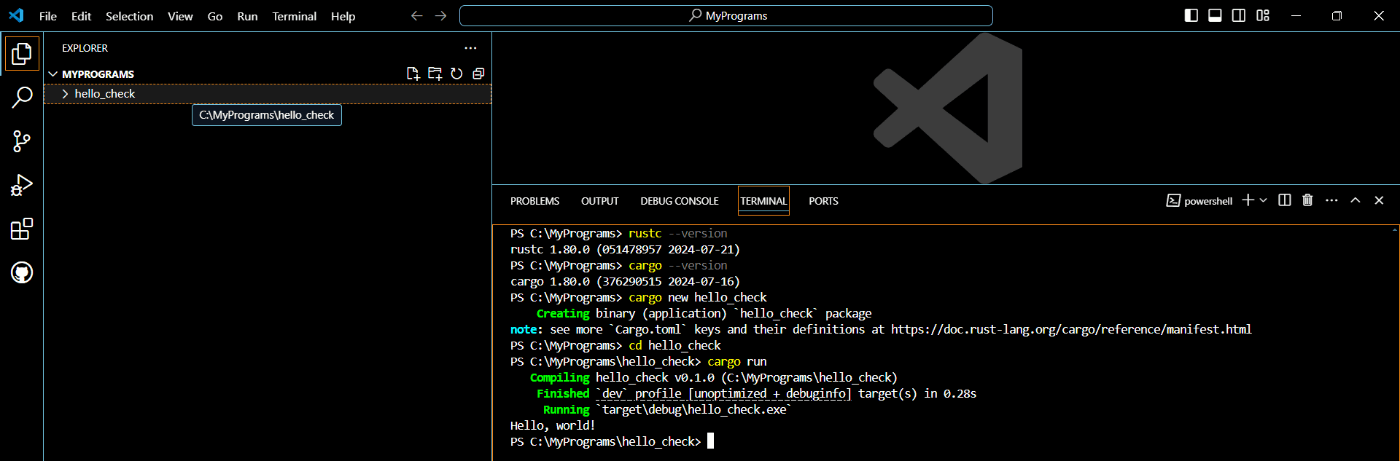Open the GitHub view in activity bar
1400x461 pixels.
point(21,273)
